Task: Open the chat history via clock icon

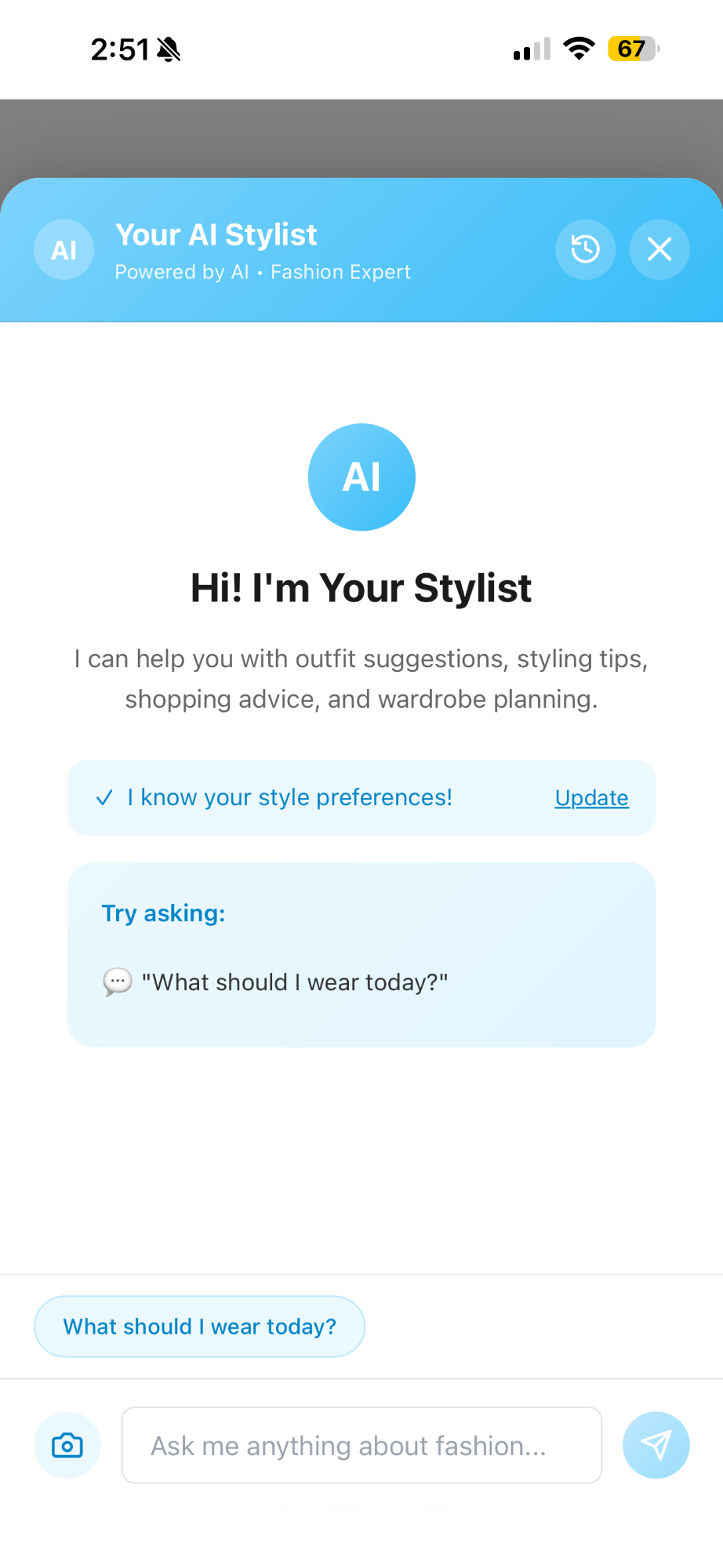Action: pyautogui.click(x=585, y=249)
